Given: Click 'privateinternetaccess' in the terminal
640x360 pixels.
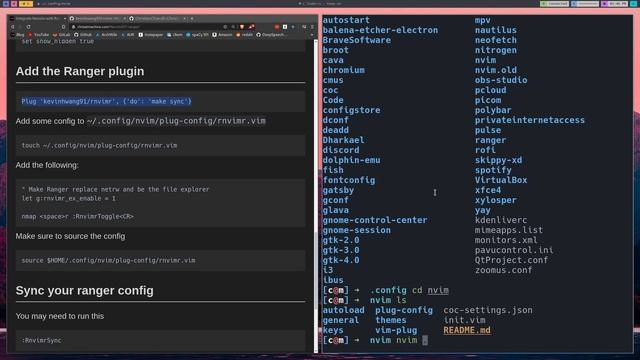Looking at the screenshot, I should 529,120.
